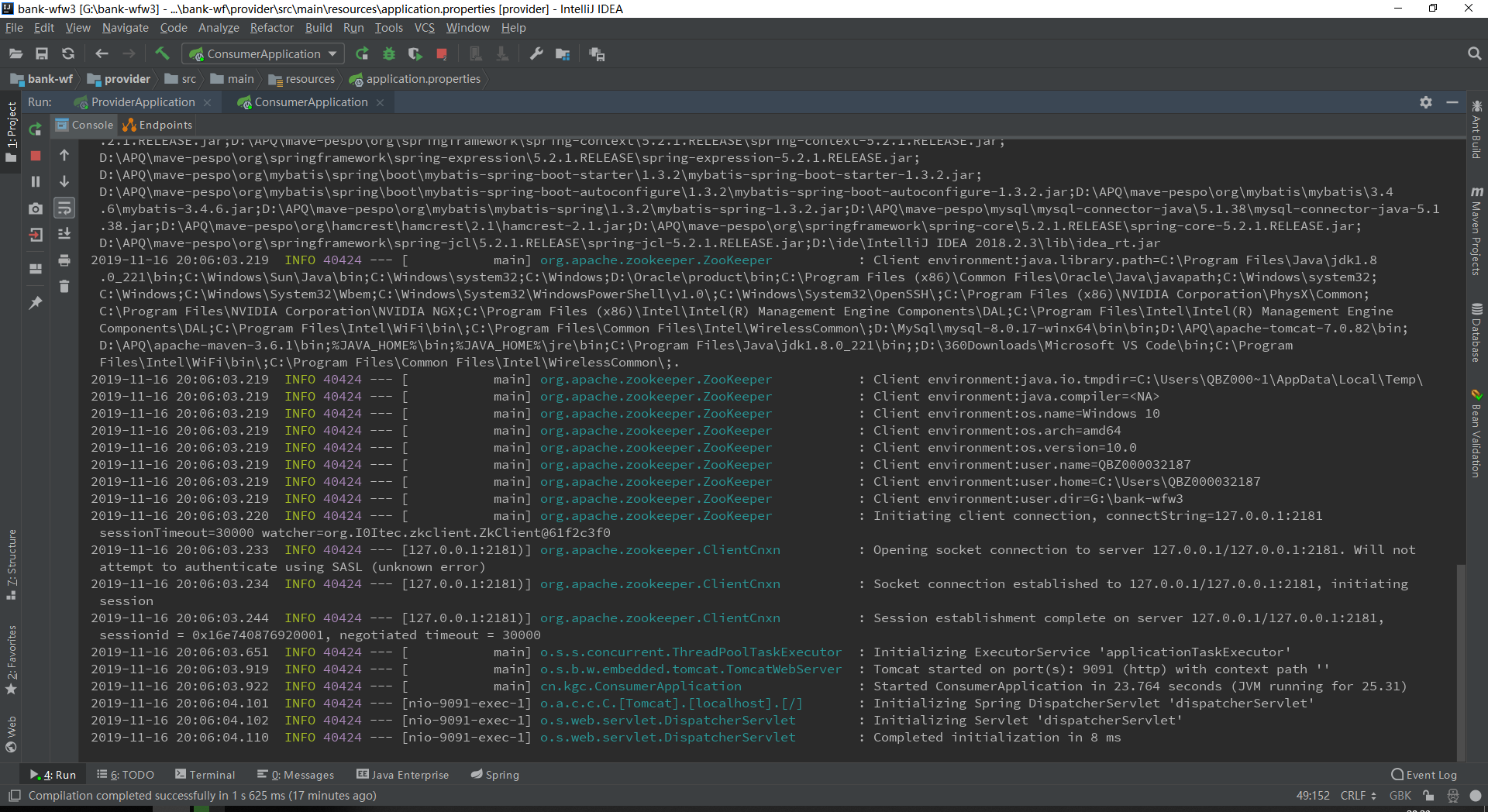Open the Build menu

coord(318,28)
